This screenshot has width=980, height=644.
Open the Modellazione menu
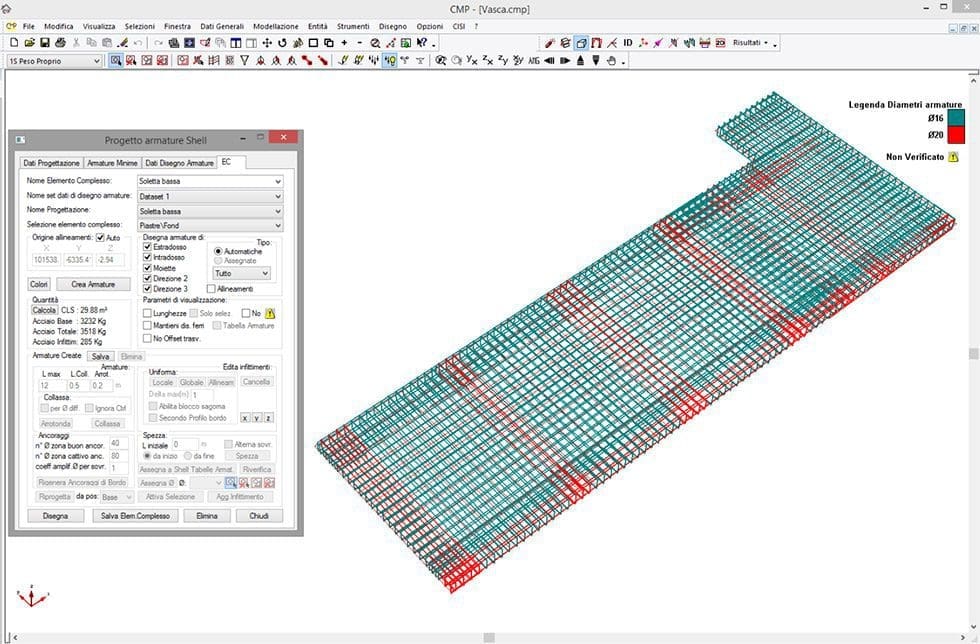(x=275, y=26)
